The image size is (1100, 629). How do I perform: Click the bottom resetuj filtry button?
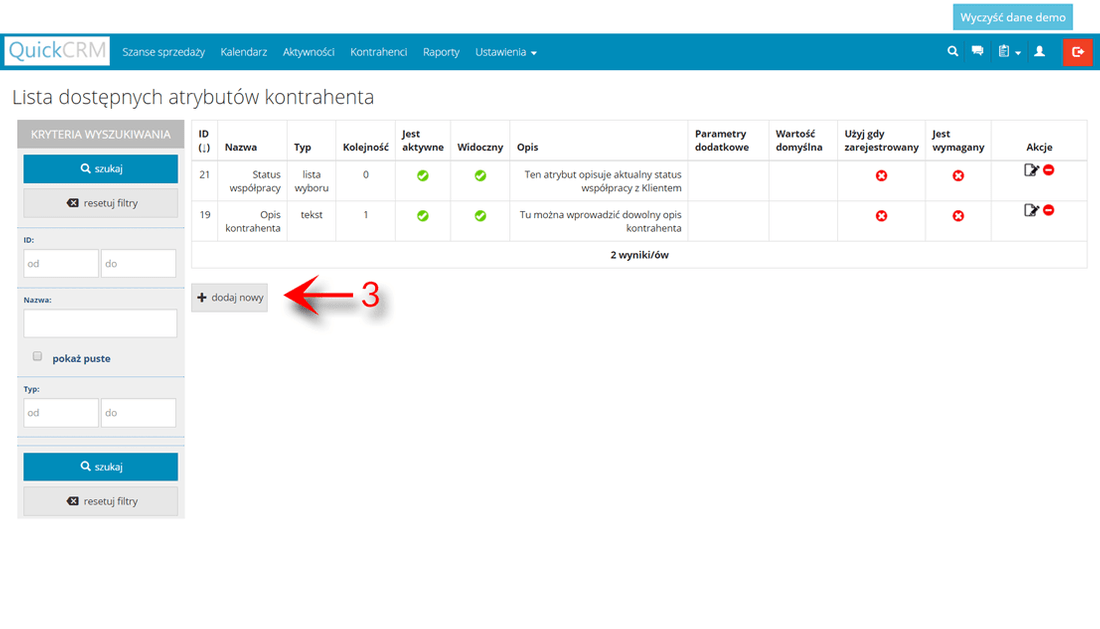(x=100, y=501)
